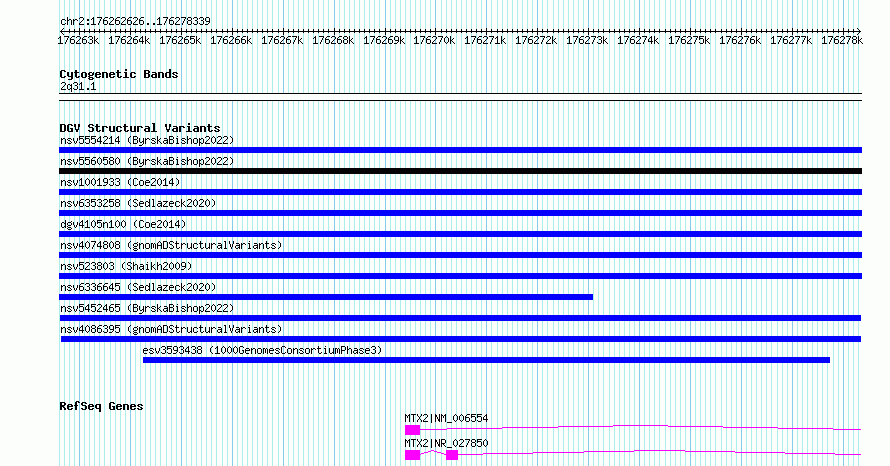Open the MTX2|NM_006554 gene label

[446, 418]
